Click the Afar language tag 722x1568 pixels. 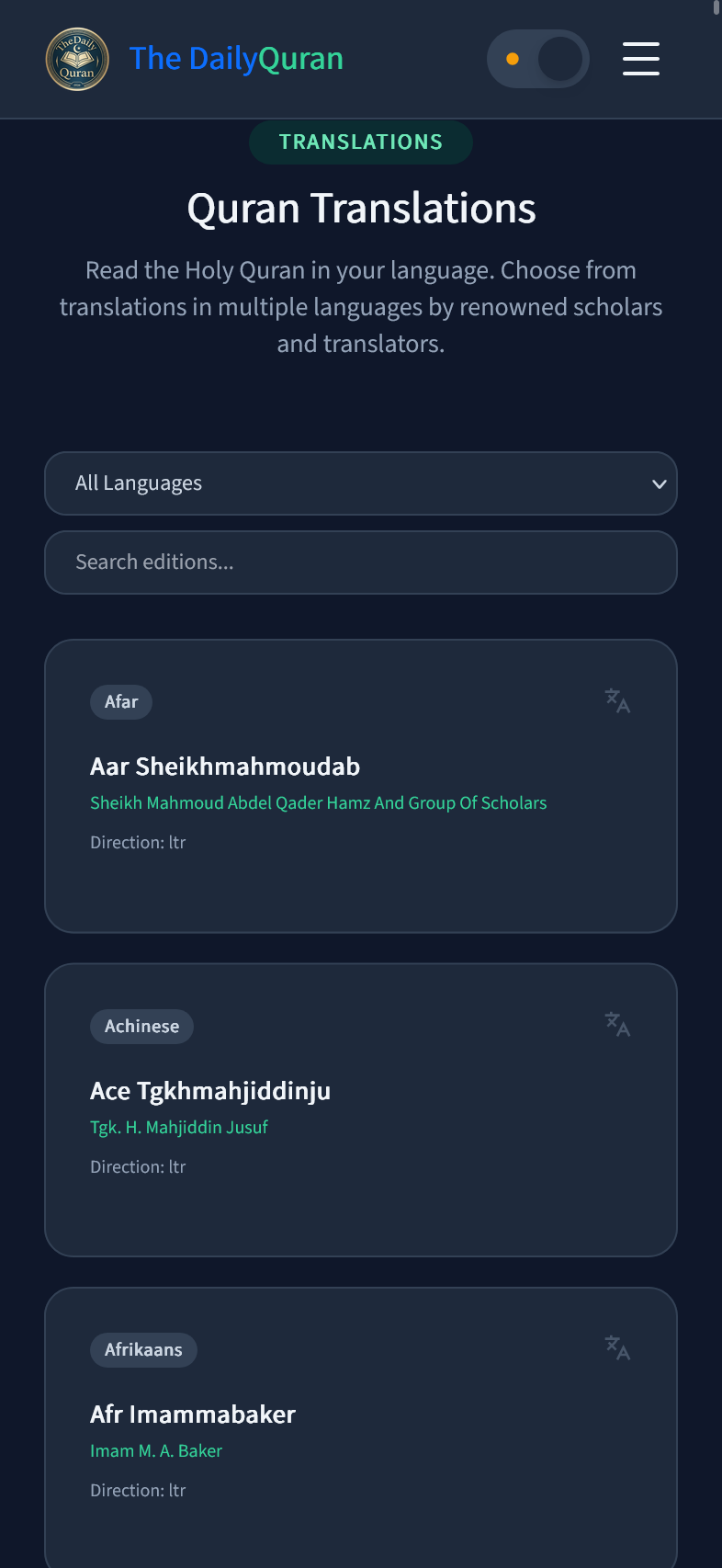point(121,702)
